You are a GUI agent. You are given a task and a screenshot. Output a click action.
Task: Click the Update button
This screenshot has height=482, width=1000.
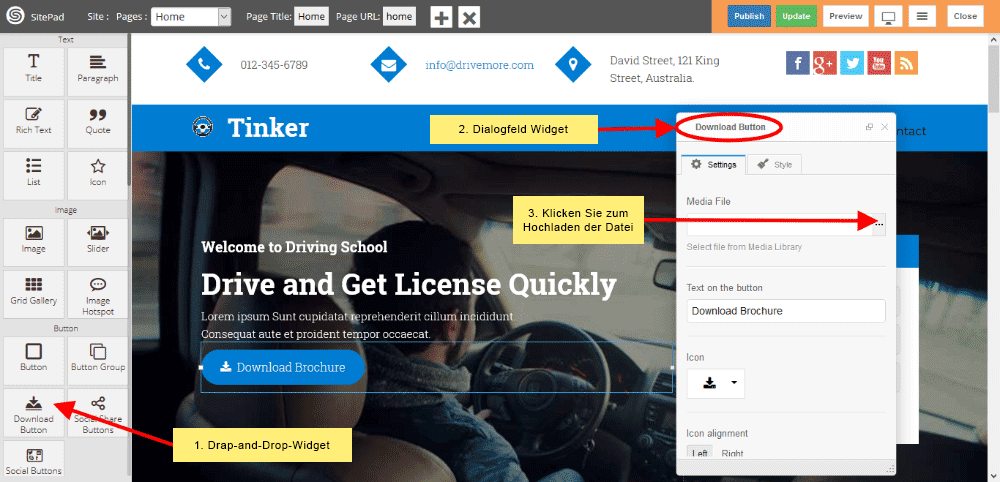pyautogui.click(x=797, y=17)
